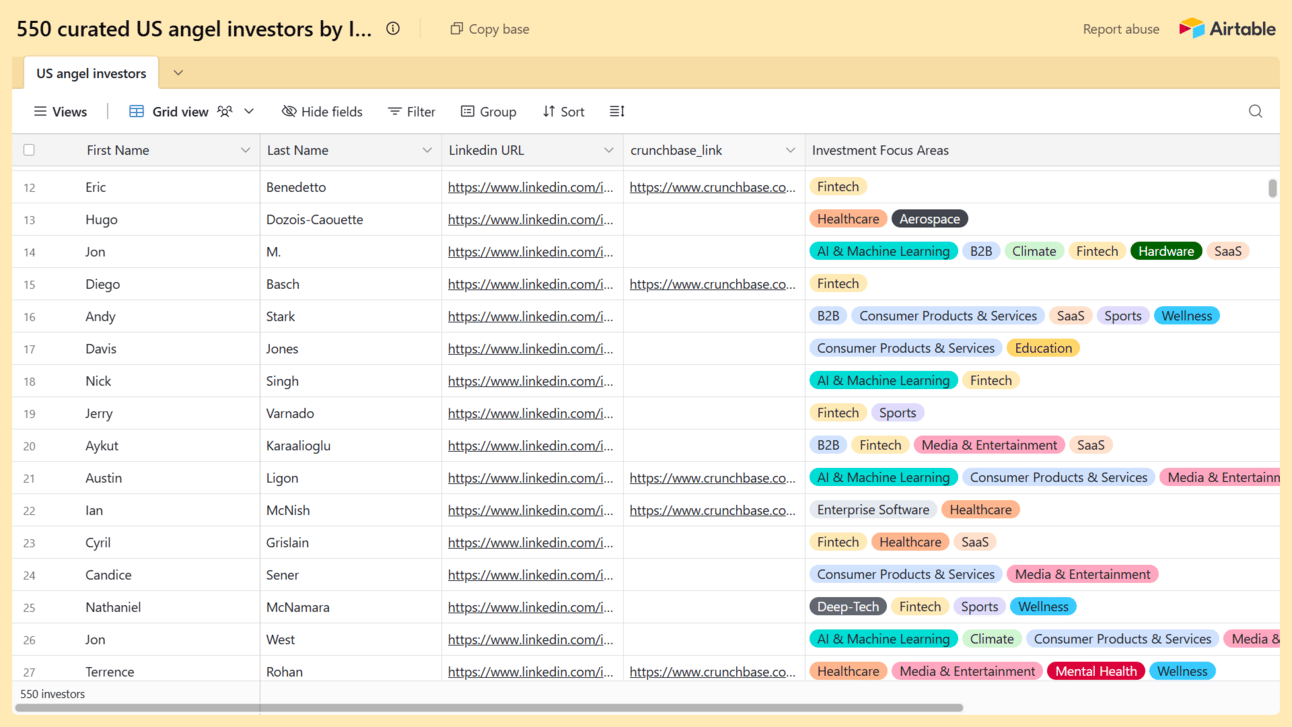The image size is (1292, 727).
Task: Toggle the select-all rows checkbox
Action: [29, 150]
